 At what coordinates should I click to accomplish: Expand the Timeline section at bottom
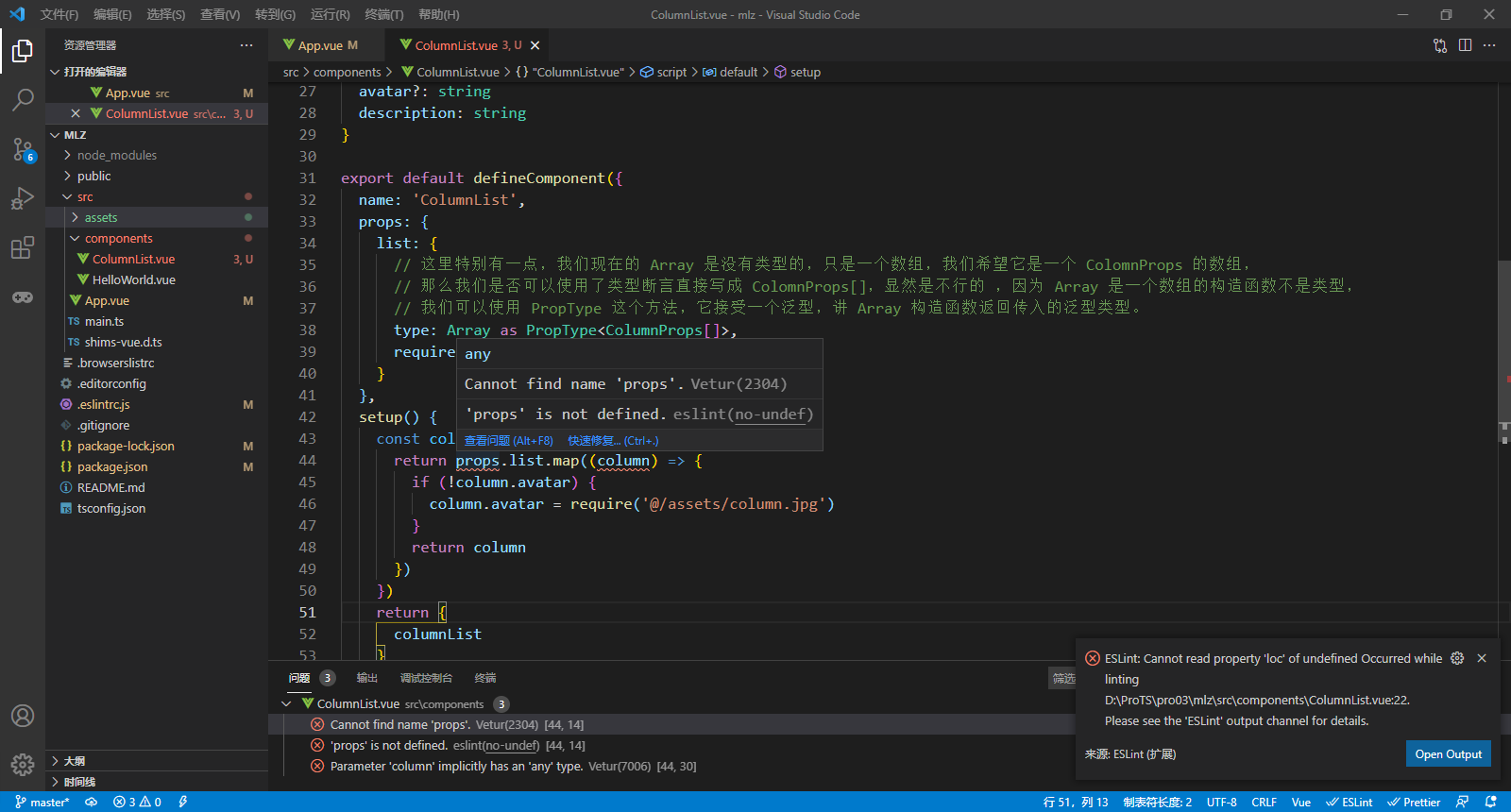click(x=157, y=782)
